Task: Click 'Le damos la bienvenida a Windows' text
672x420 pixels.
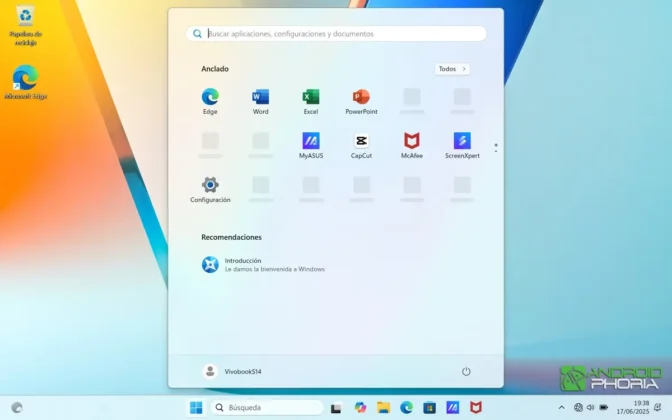Action: click(x=275, y=269)
